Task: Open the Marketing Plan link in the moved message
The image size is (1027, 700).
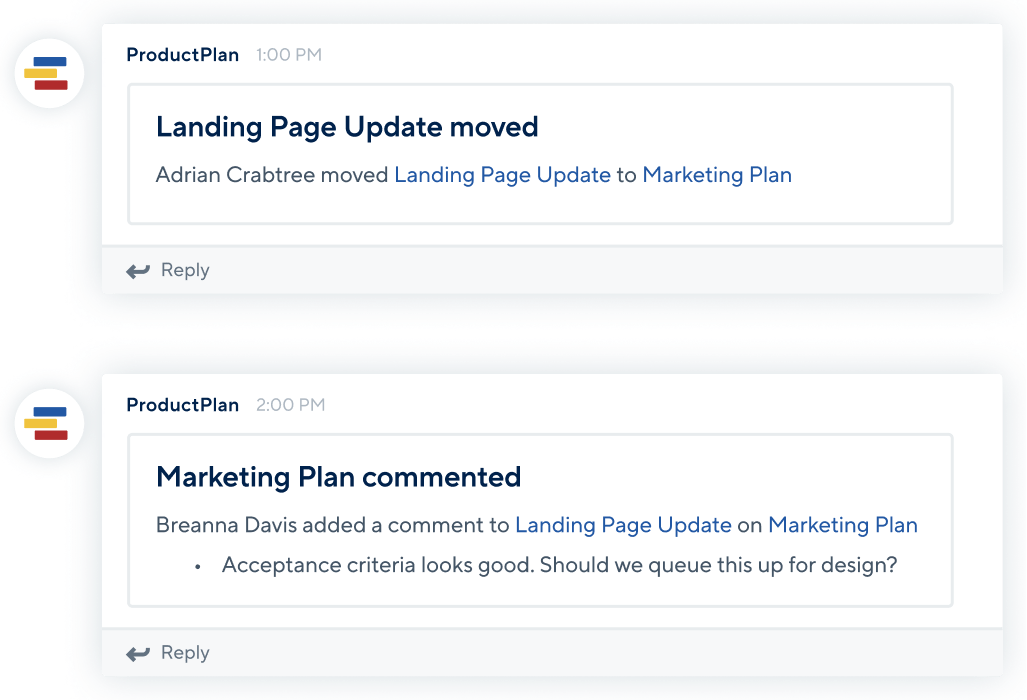Action: 717,175
